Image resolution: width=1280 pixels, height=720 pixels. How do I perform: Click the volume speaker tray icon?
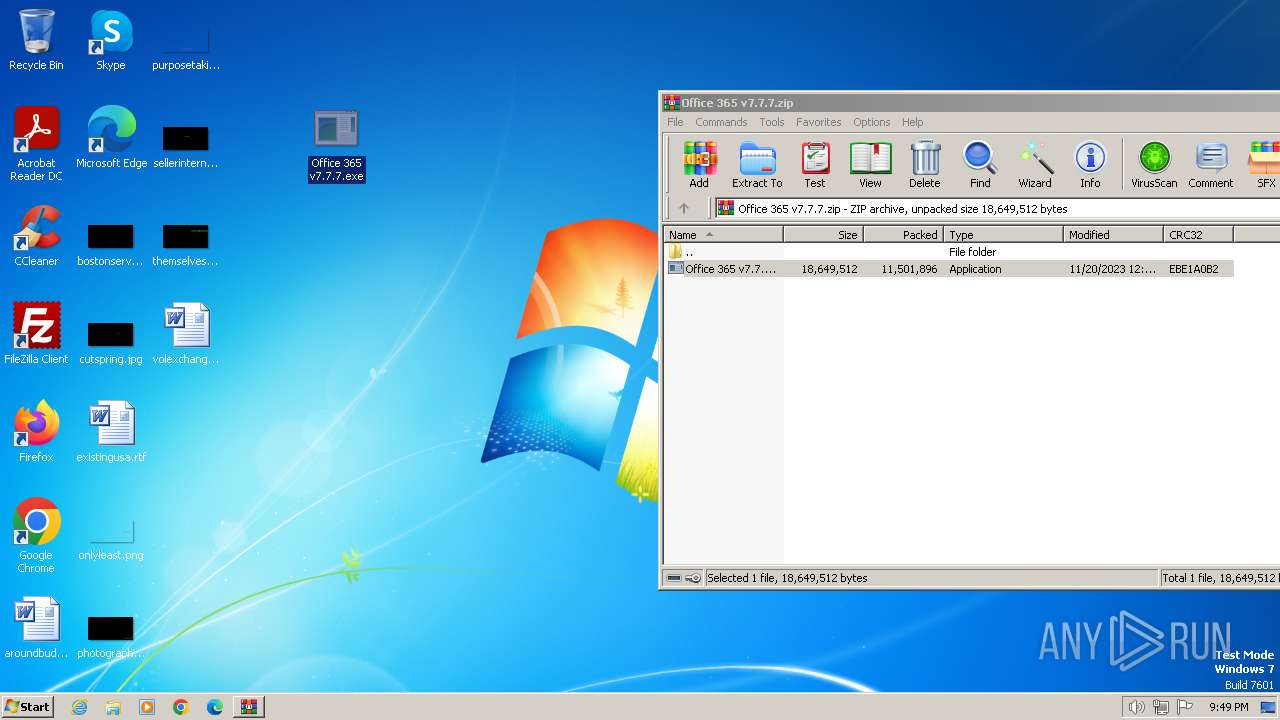[1136, 707]
